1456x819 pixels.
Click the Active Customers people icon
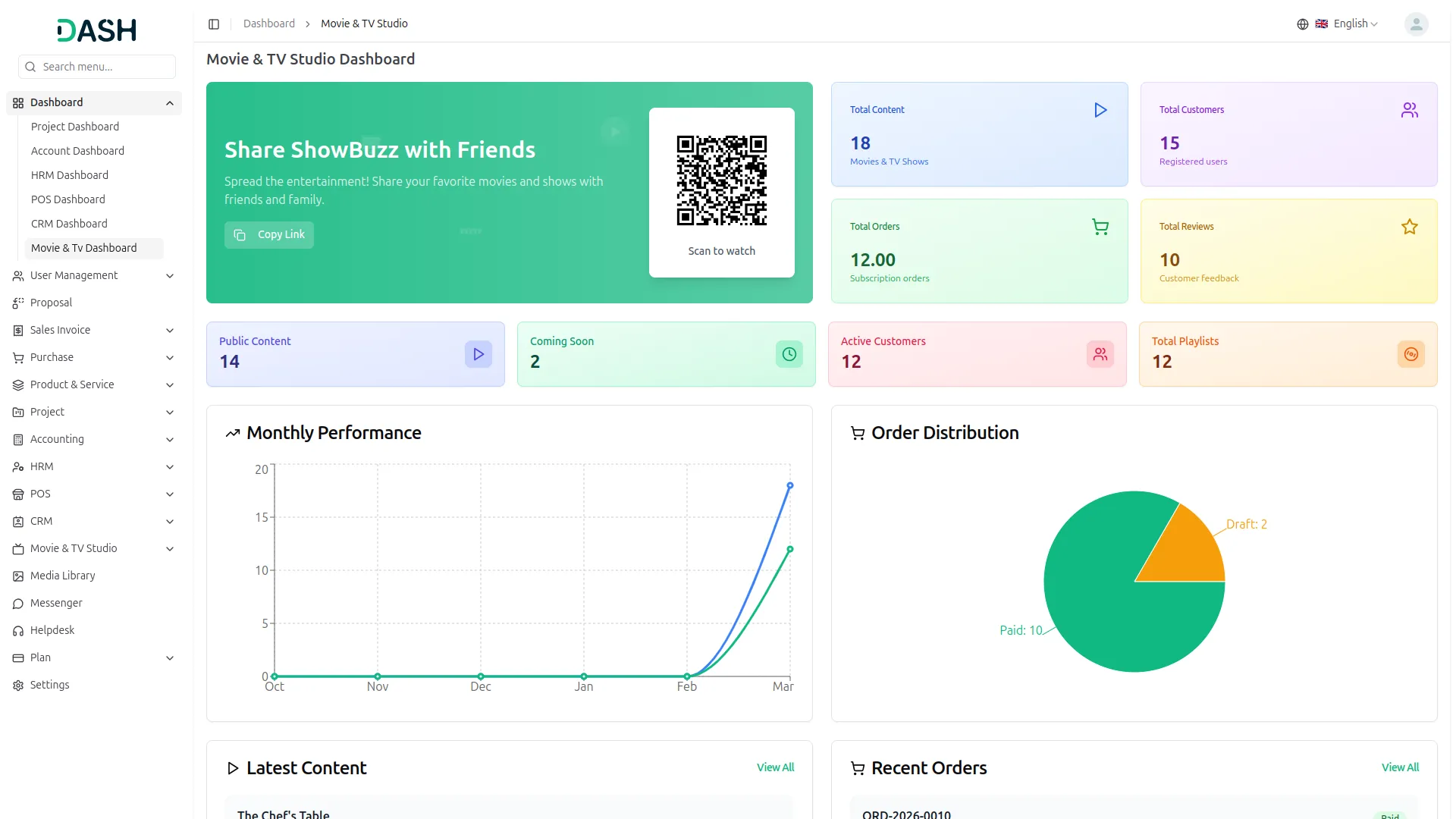click(x=1100, y=354)
